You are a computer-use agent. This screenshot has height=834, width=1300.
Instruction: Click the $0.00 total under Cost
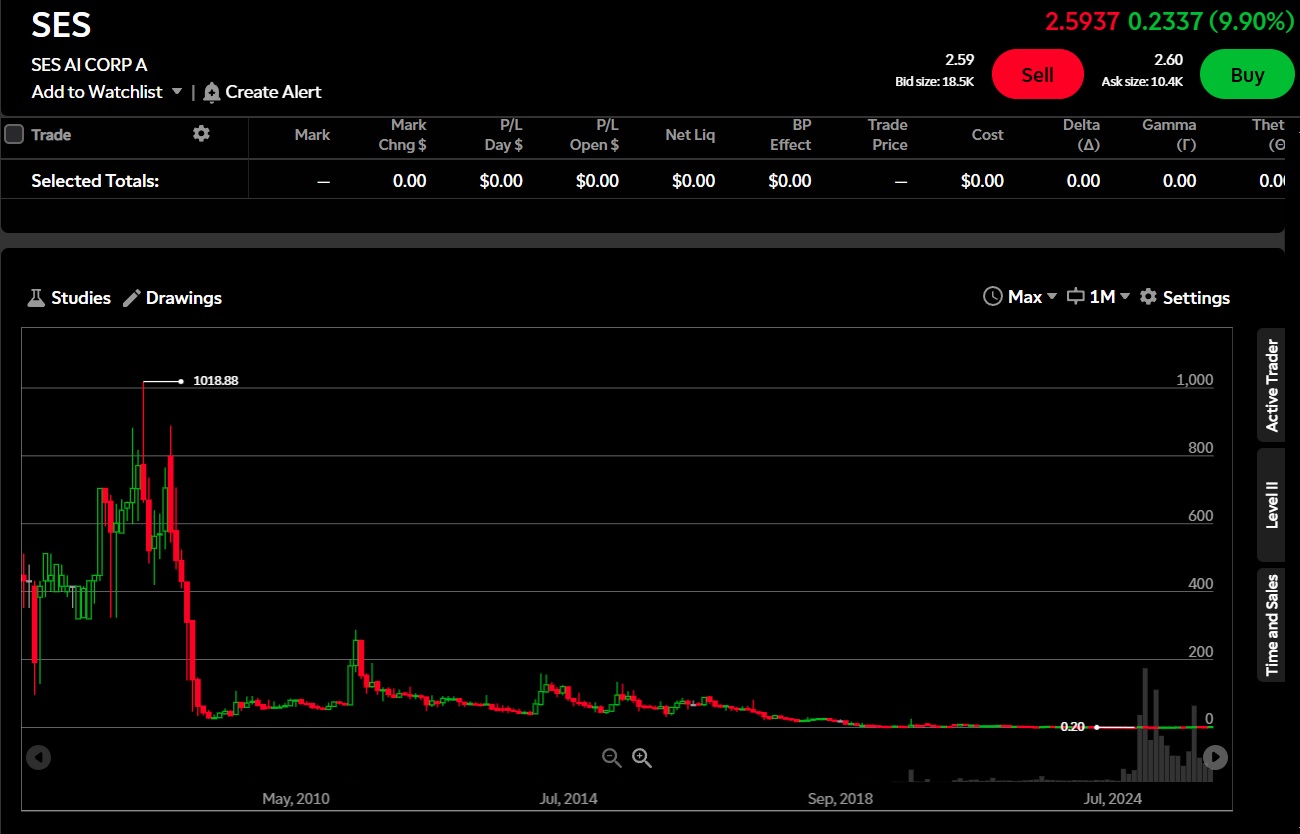982,181
